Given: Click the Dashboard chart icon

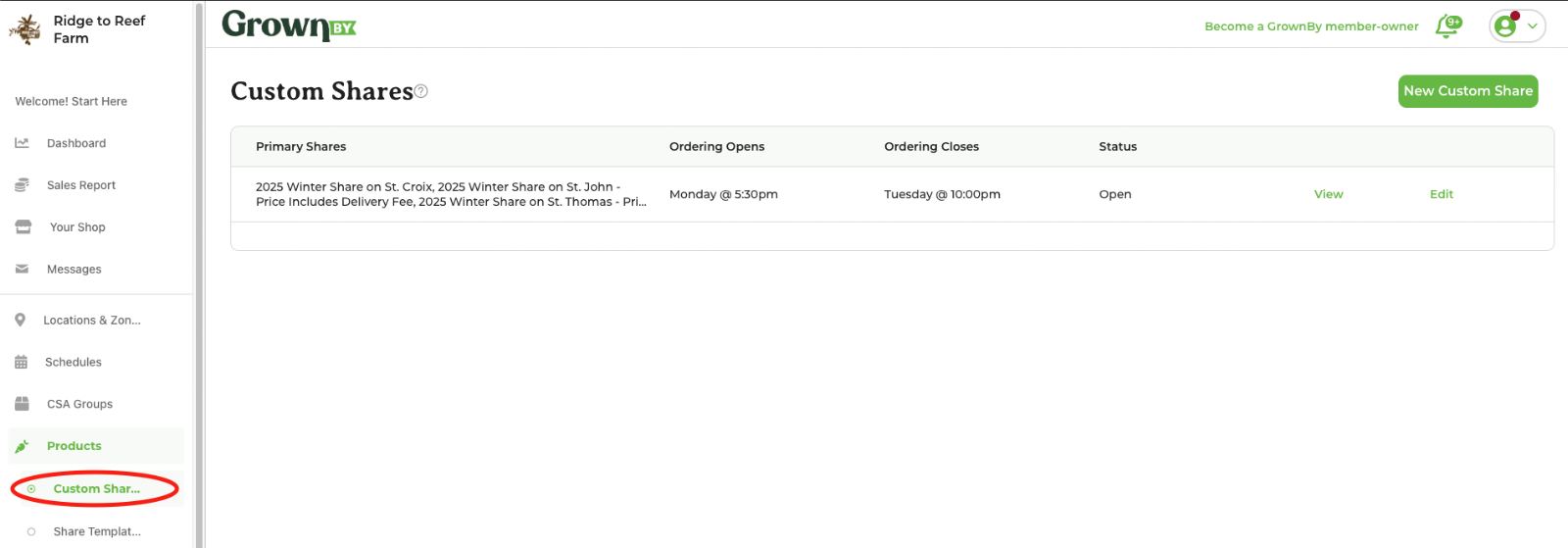Looking at the screenshot, I should pos(22,143).
